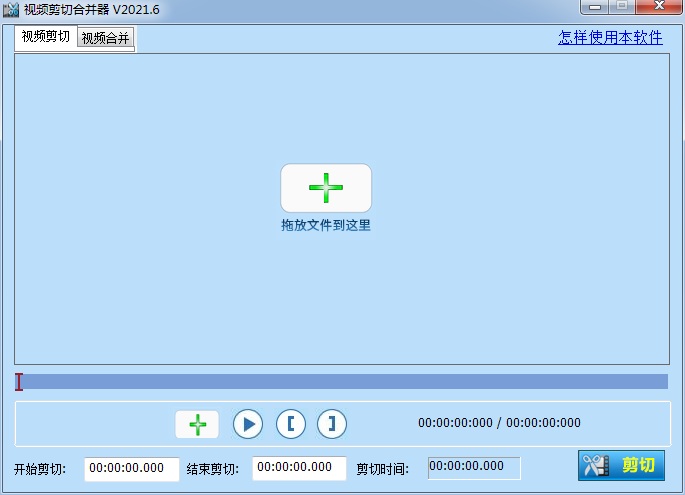Set cut end with right bracket button
The width and height of the screenshot is (685, 495).
point(332,424)
